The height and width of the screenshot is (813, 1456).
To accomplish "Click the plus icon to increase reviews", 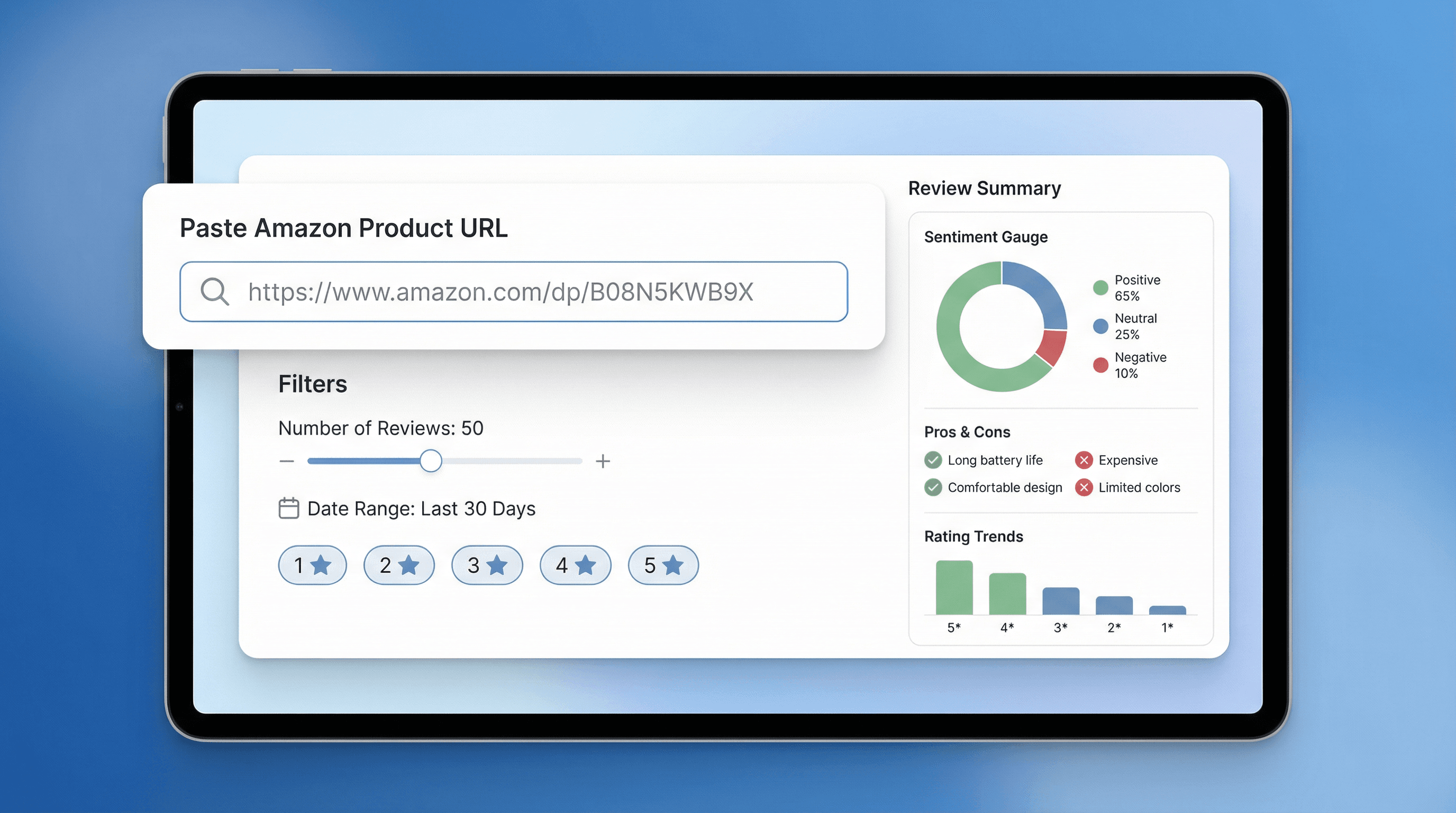I will 603,462.
